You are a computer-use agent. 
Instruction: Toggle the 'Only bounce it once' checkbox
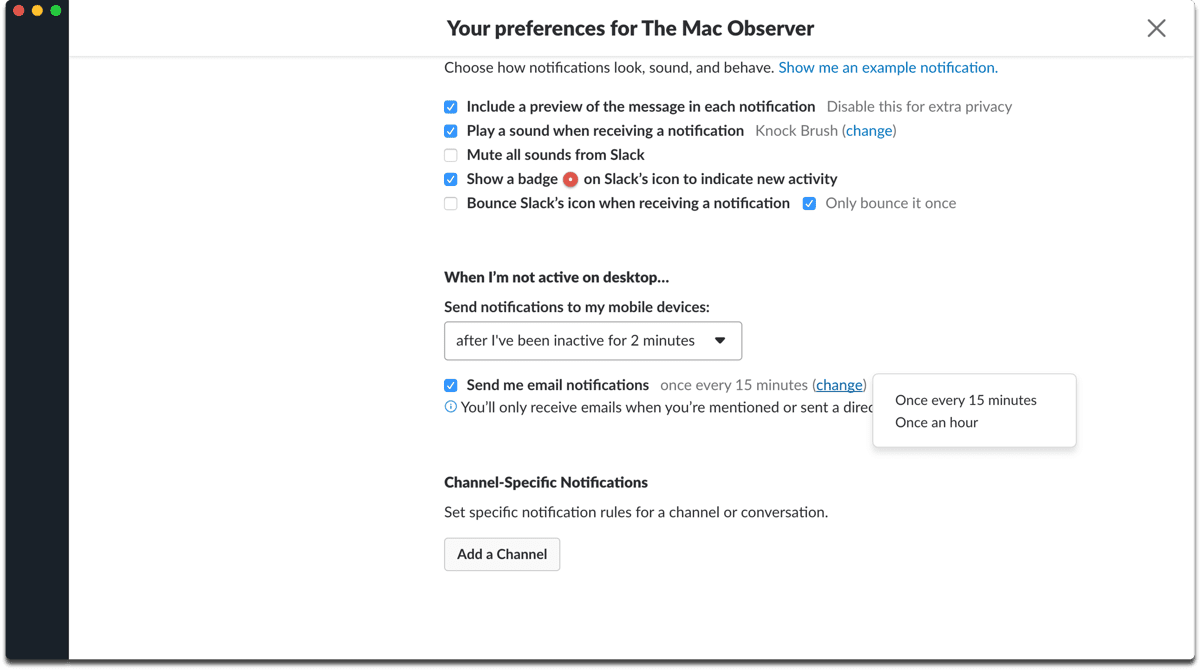click(809, 203)
